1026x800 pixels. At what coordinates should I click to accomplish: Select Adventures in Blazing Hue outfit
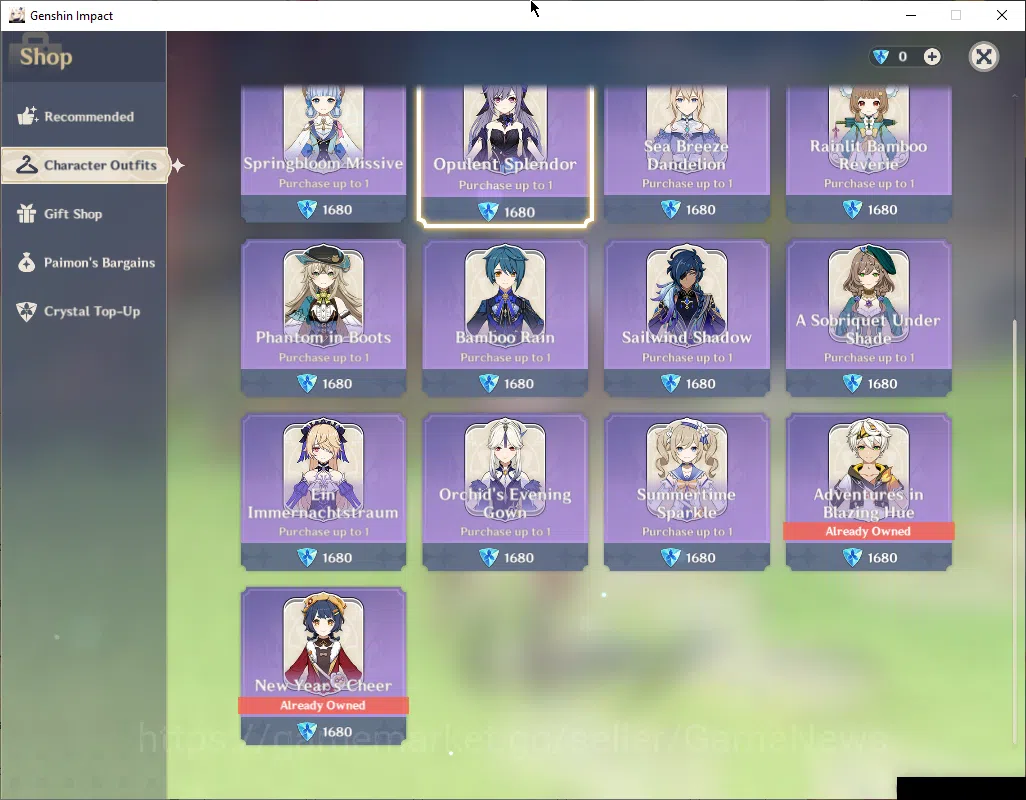coord(868,492)
